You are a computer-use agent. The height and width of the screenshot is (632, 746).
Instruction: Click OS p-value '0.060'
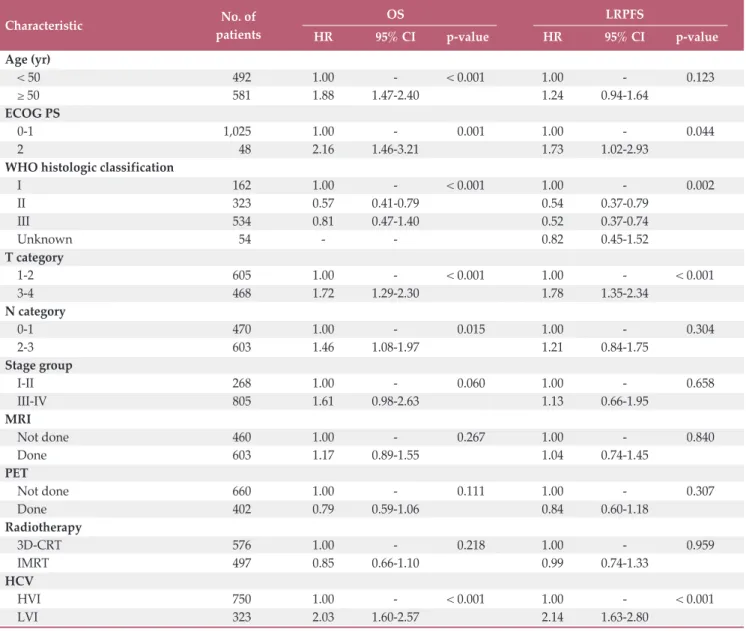click(471, 384)
